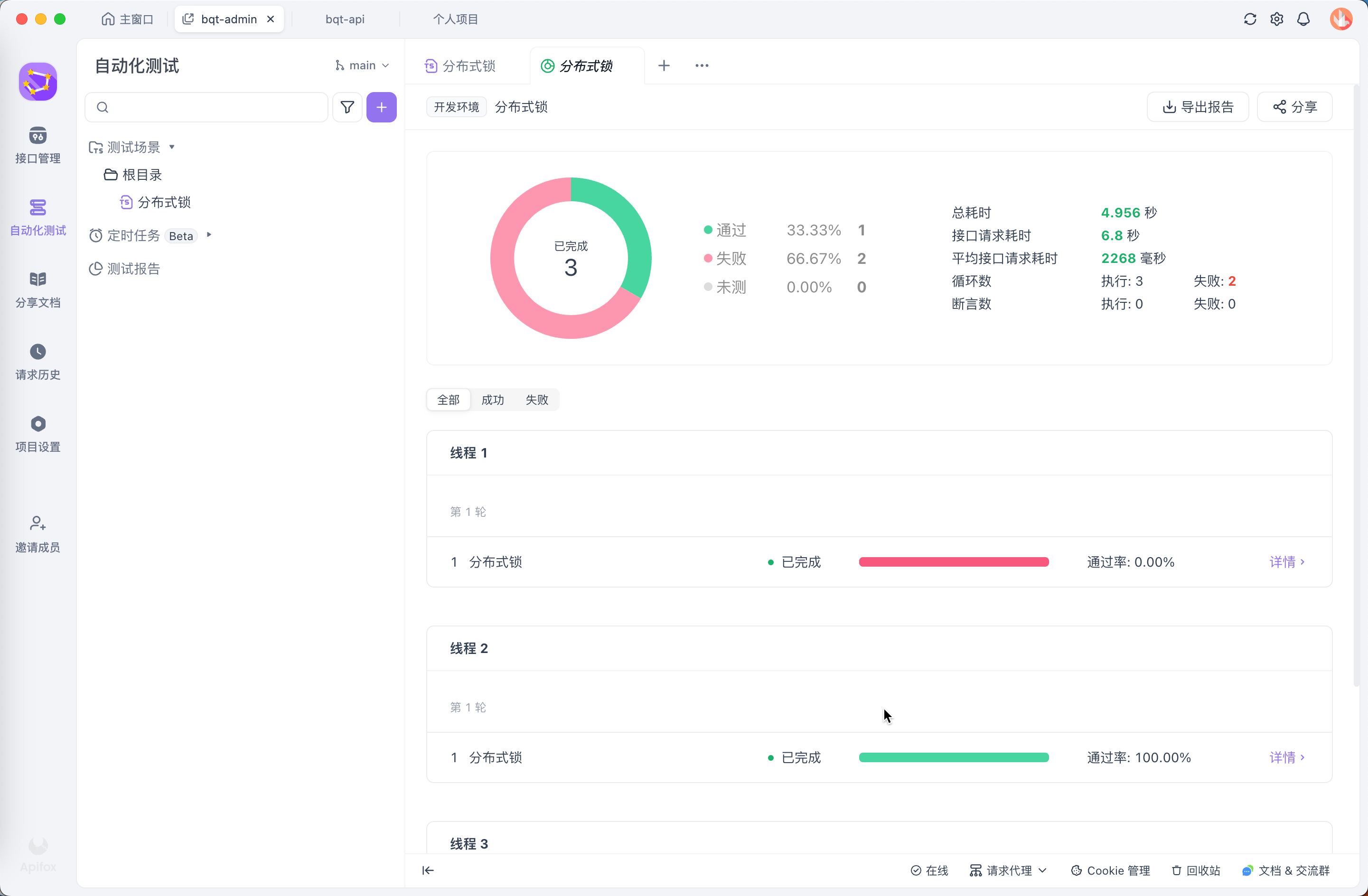Image resolution: width=1368 pixels, height=896 pixels.
Task: Click the refresh icon in title bar
Action: click(1250, 19)
